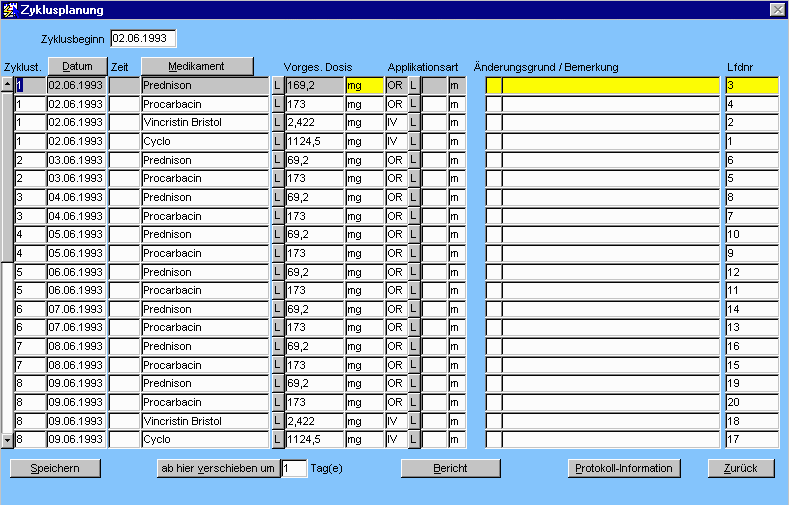Click application type L button in Lfdnr 3 row
The width and height of the screenshot is (789, 505).
tap(413, 86)
